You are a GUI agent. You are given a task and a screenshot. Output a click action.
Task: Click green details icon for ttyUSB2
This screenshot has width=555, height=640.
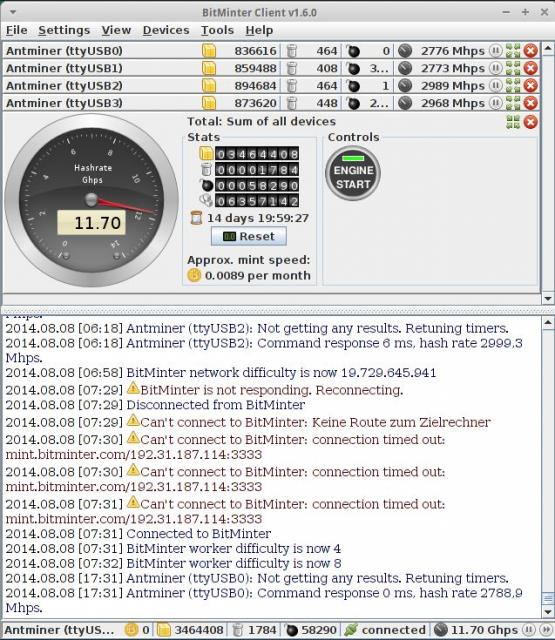point(513,86)
